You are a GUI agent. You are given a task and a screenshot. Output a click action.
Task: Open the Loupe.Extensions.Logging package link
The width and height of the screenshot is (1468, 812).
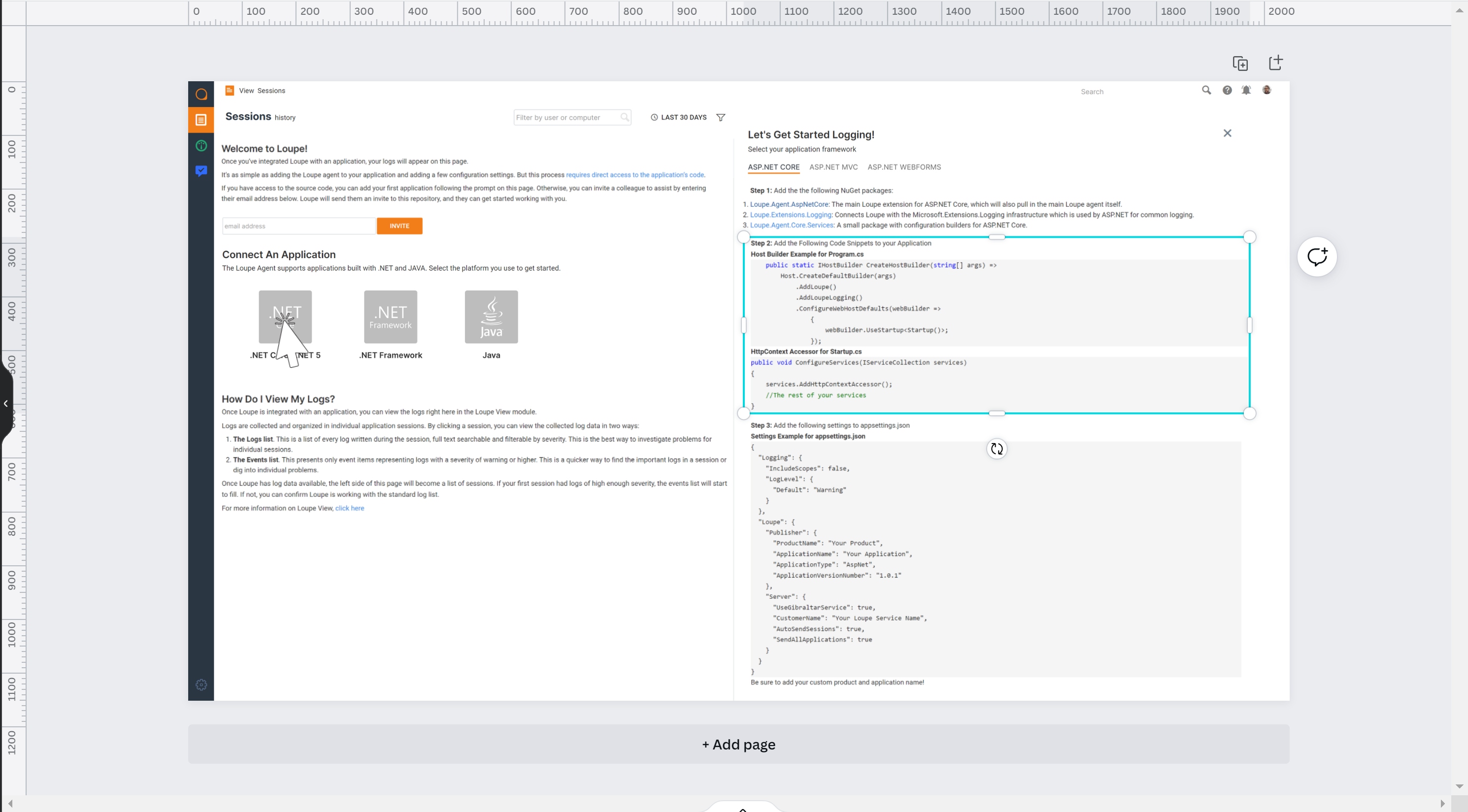point(791,215)
